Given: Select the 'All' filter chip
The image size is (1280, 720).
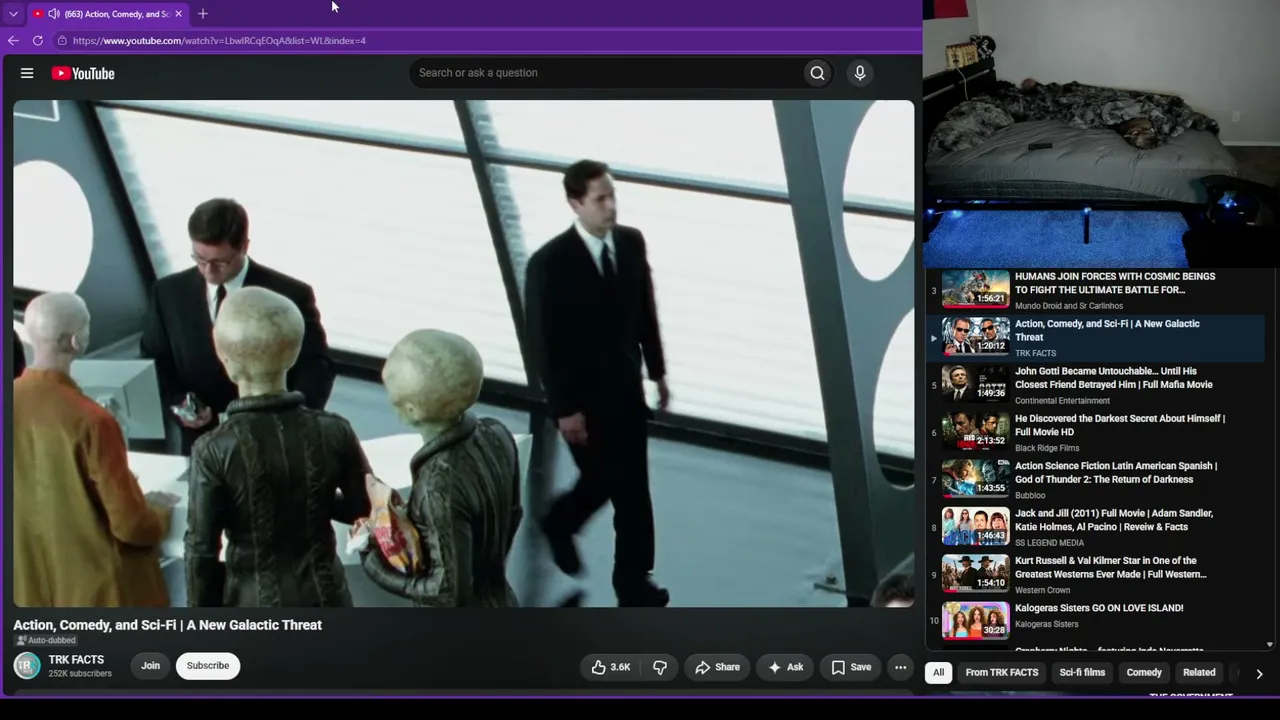Looking at the screenshot, I should (938, 673).
